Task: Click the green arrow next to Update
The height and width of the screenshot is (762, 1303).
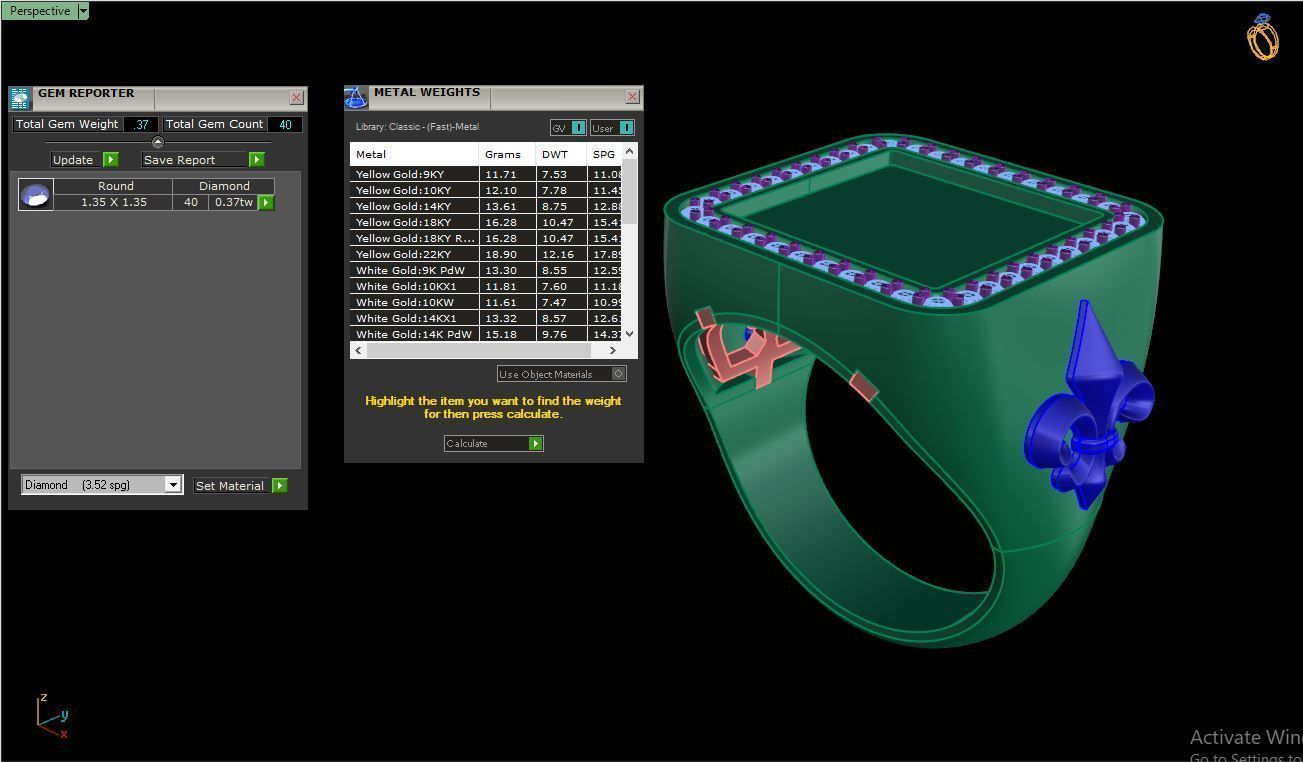Action: point(111,160)
